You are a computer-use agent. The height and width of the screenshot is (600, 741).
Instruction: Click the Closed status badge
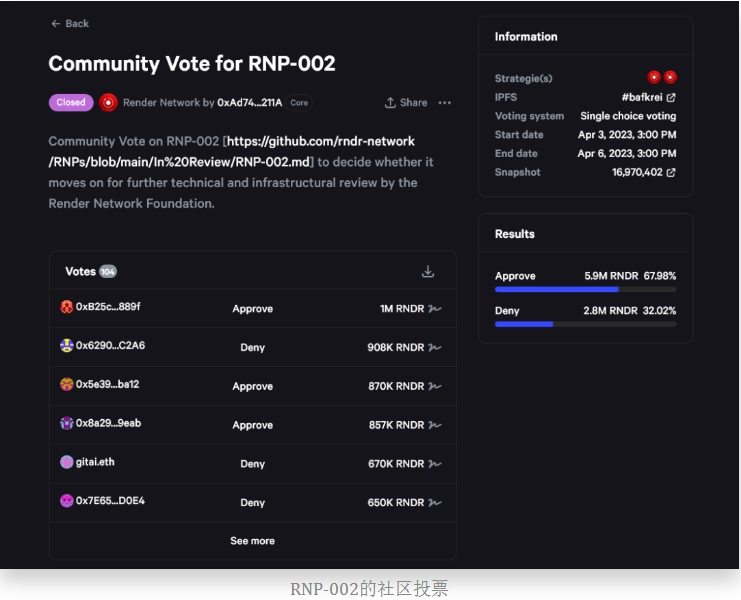[71, 103]
